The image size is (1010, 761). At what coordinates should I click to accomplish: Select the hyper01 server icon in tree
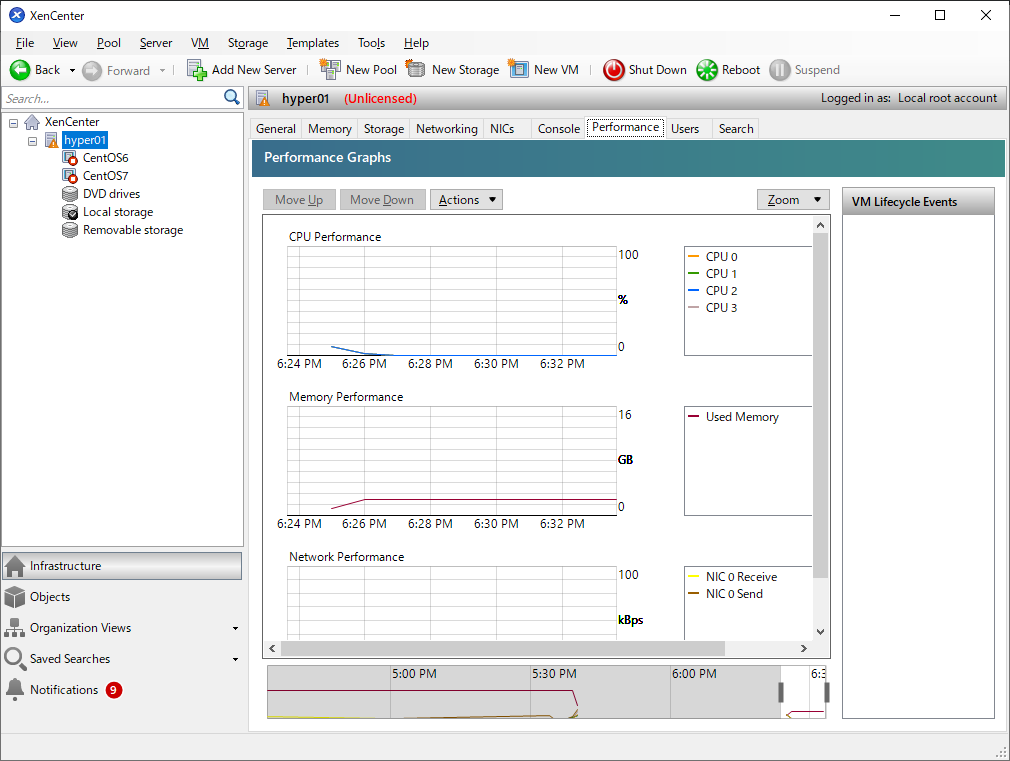52,140
